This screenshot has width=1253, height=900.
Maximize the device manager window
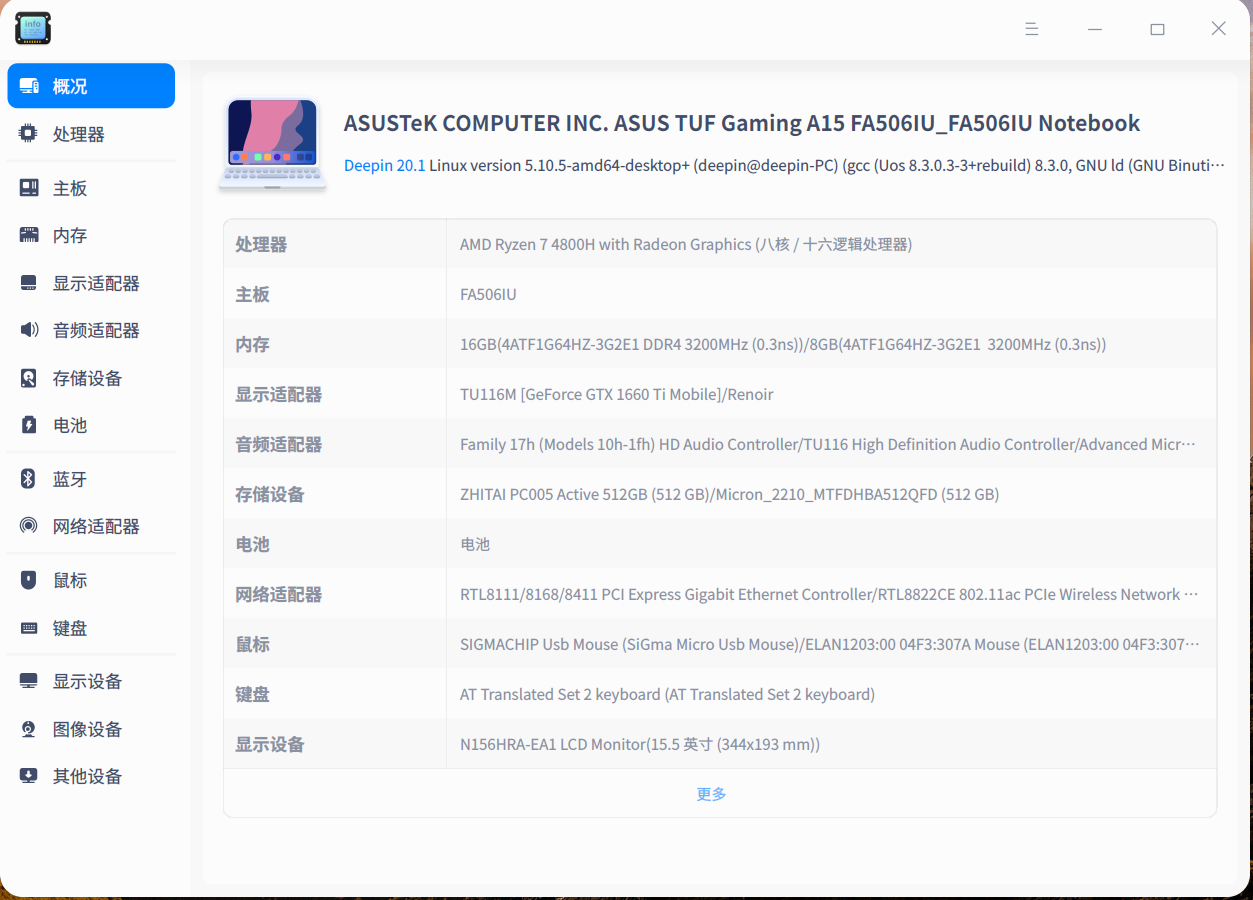pyautogui.click(x=1157, y=29)
